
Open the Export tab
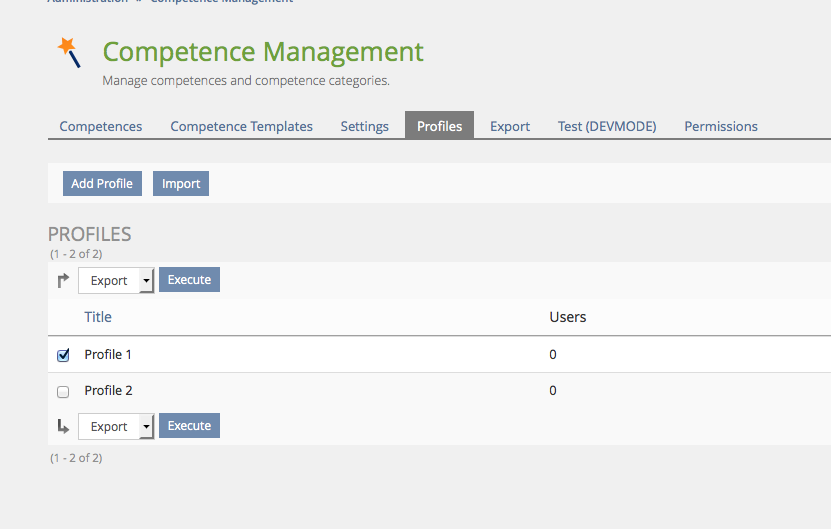click(x=510, y=126)
